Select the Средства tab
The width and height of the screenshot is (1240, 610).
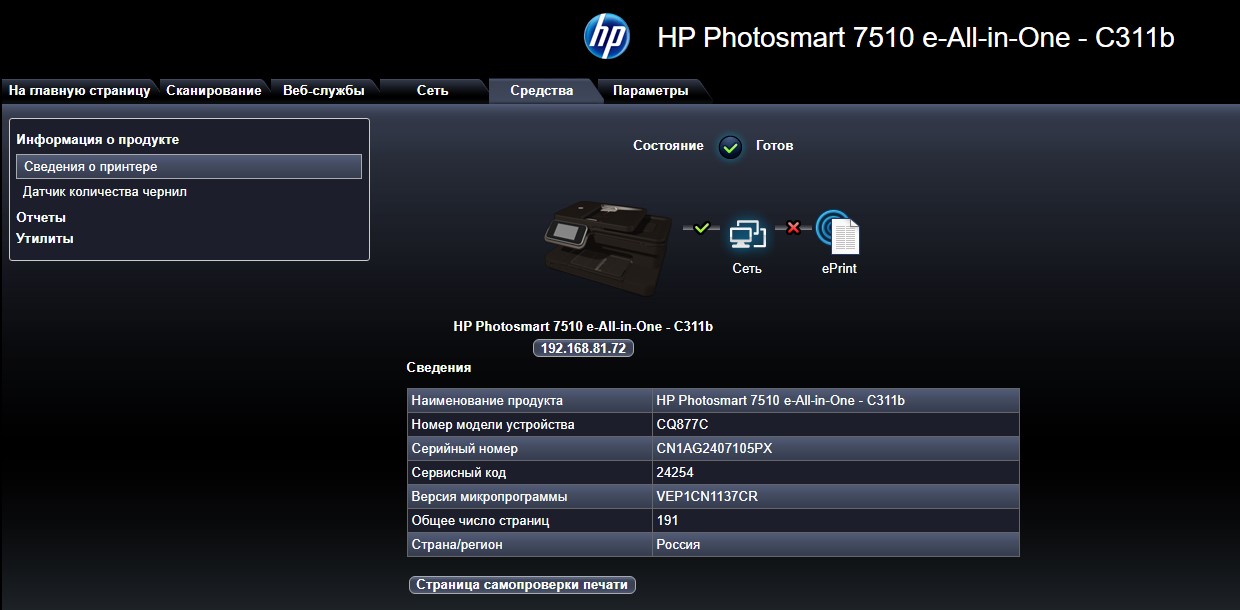[542, 90]
